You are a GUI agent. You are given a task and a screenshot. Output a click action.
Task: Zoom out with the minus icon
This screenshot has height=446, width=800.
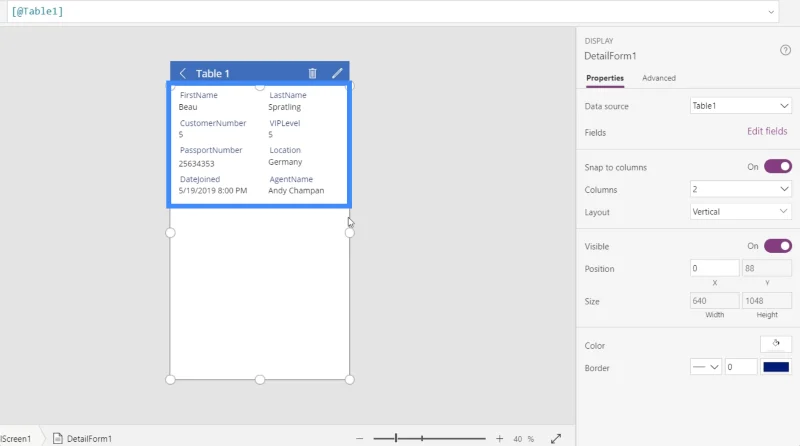coord(360,439)
